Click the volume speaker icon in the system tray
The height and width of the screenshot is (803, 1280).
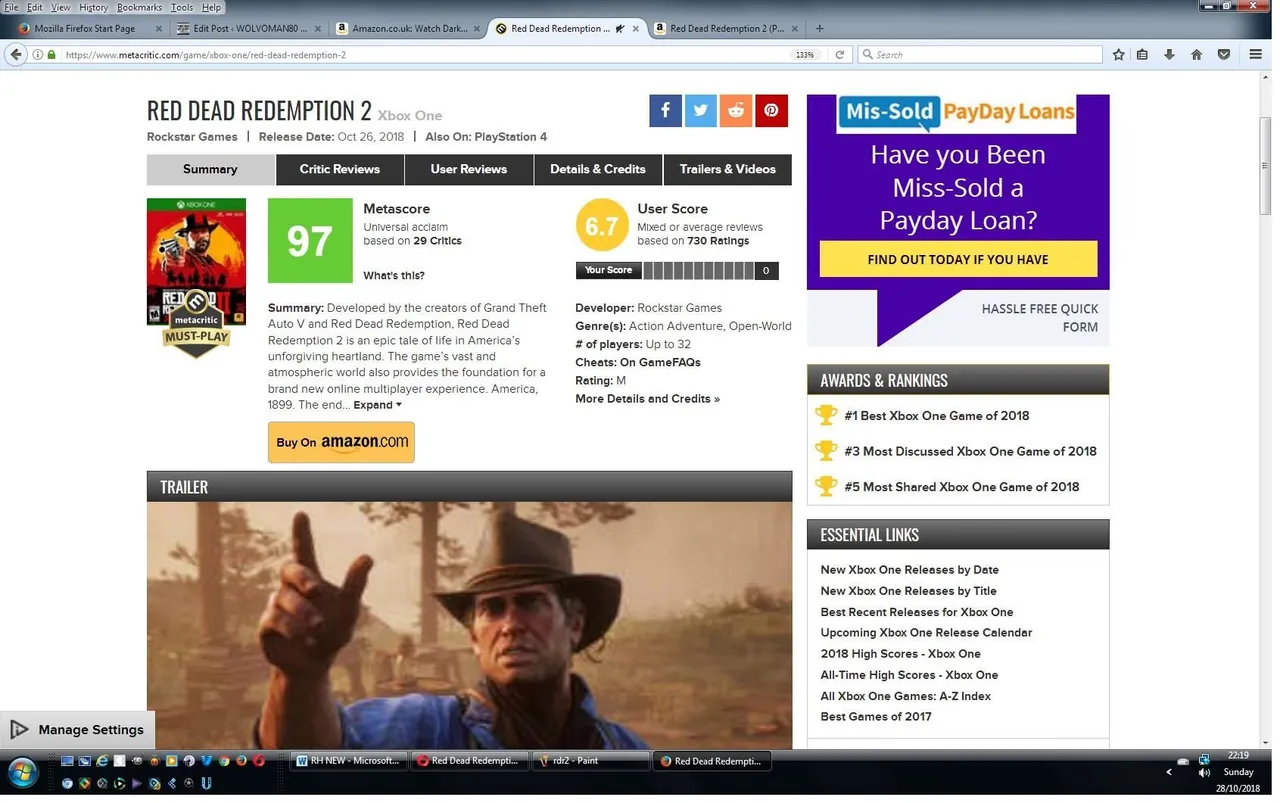tap(1204, 772)
